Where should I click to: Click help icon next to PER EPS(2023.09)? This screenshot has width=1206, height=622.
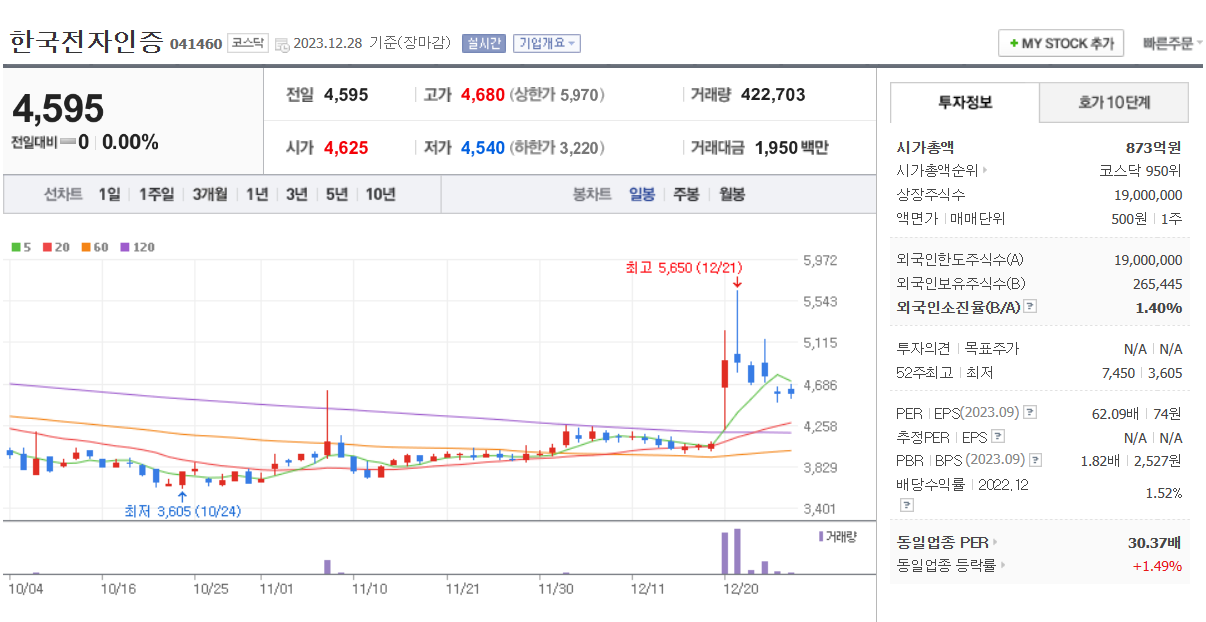(x=1030, y=412)
